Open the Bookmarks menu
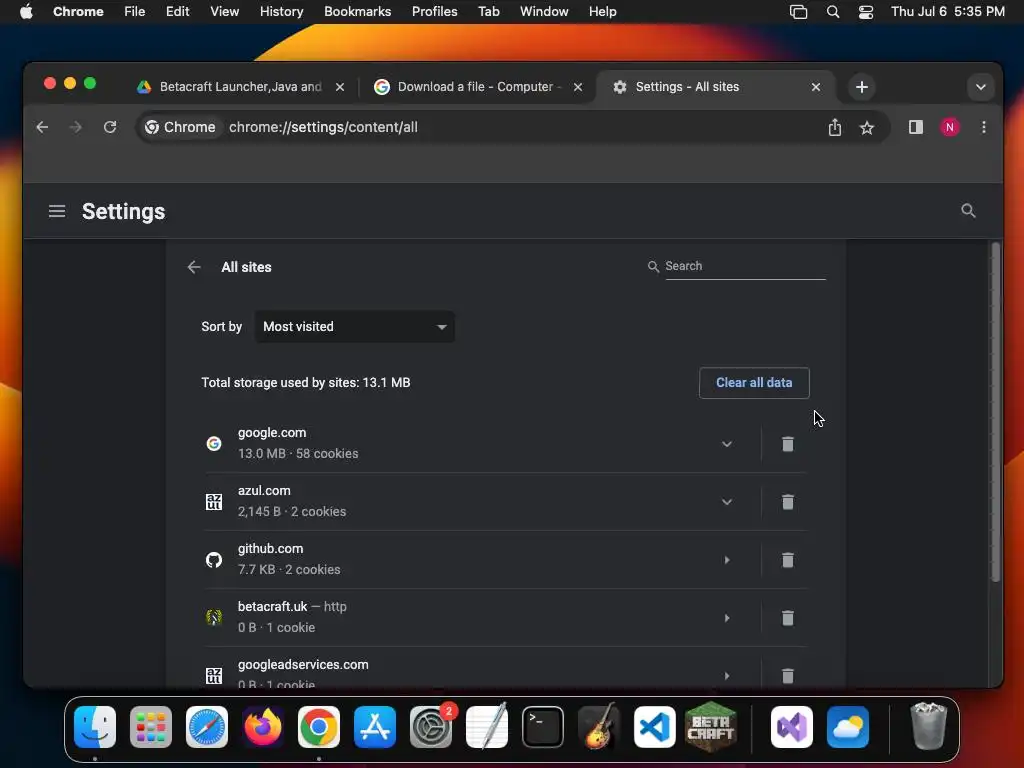 click(x=357, y=12)
